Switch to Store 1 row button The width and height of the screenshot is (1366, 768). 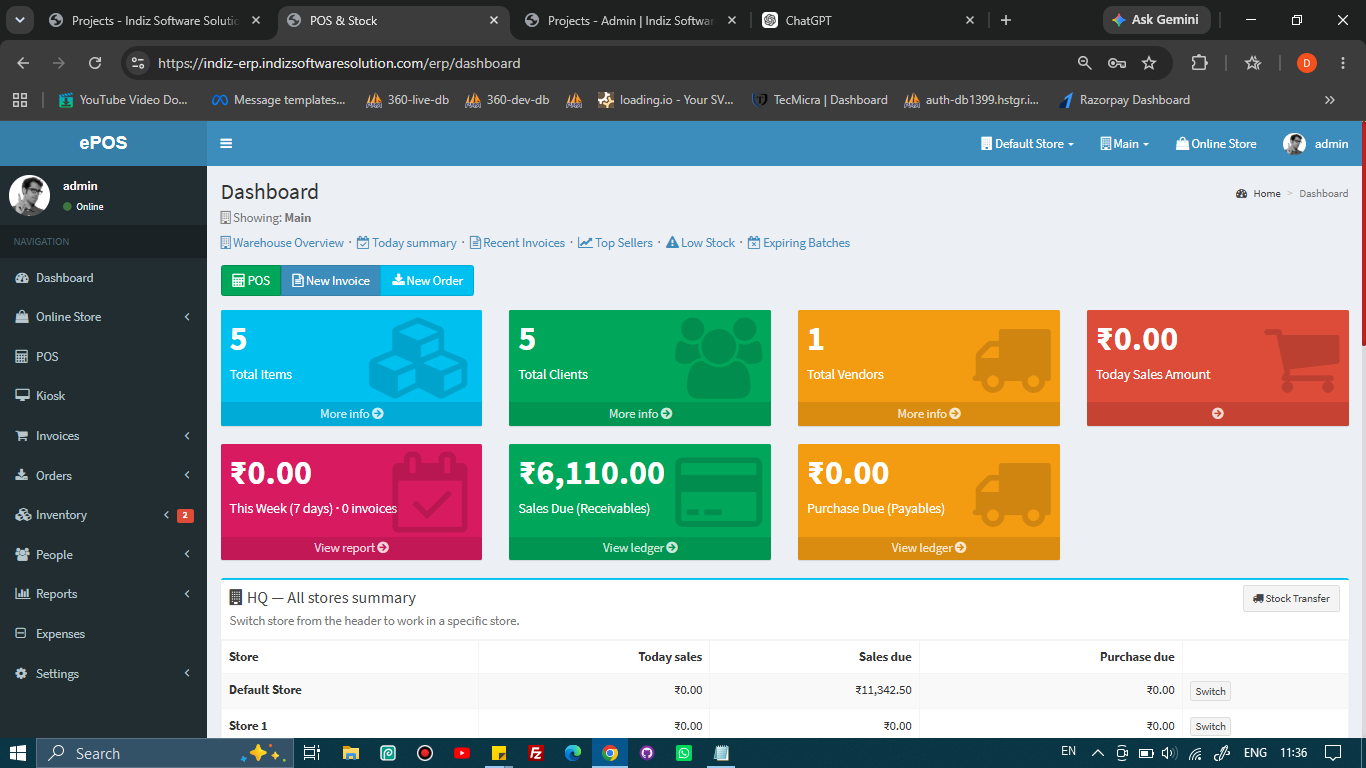(1210, 726)
